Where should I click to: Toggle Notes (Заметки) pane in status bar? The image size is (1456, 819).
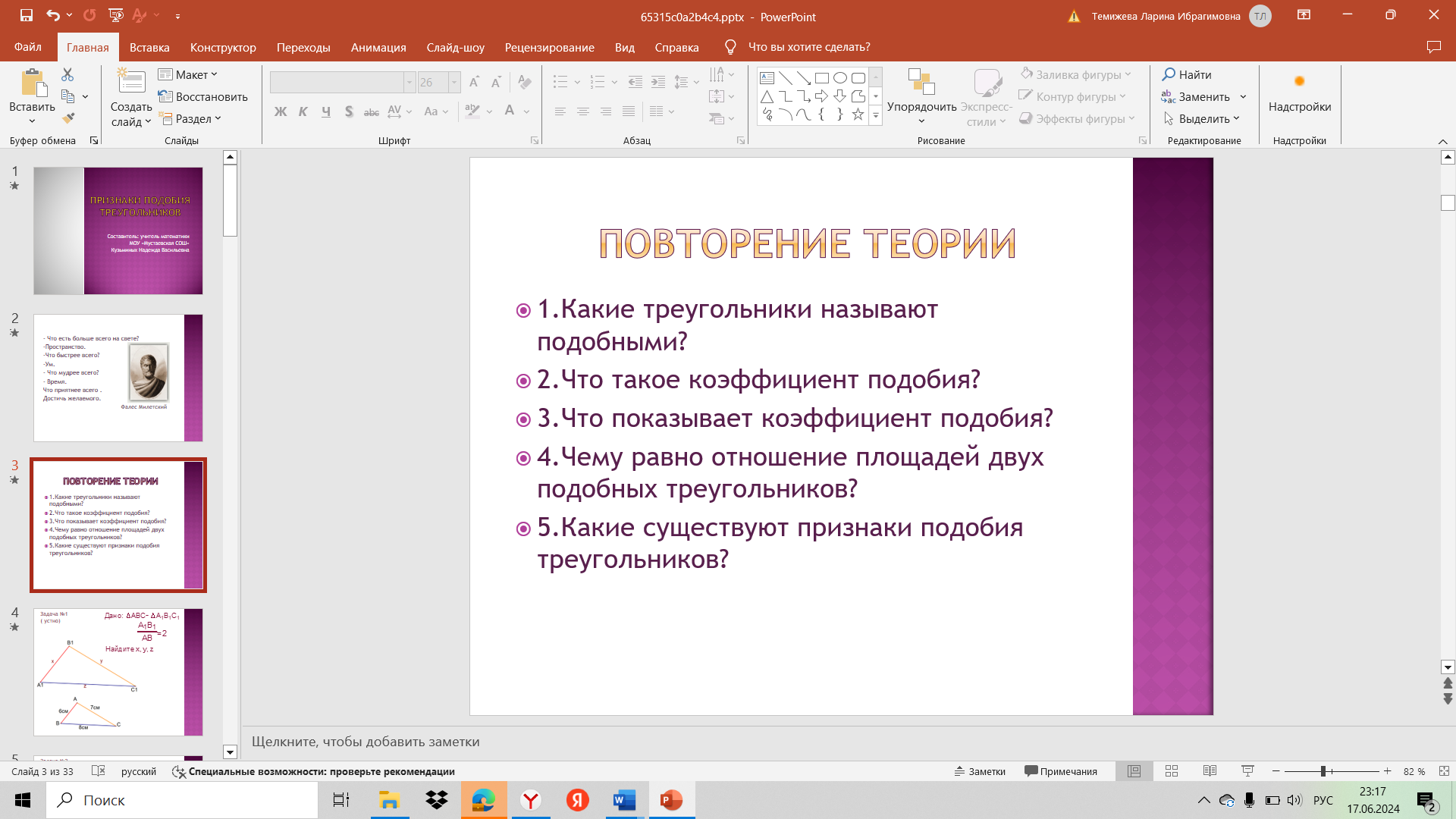click(x=980, y=771)
